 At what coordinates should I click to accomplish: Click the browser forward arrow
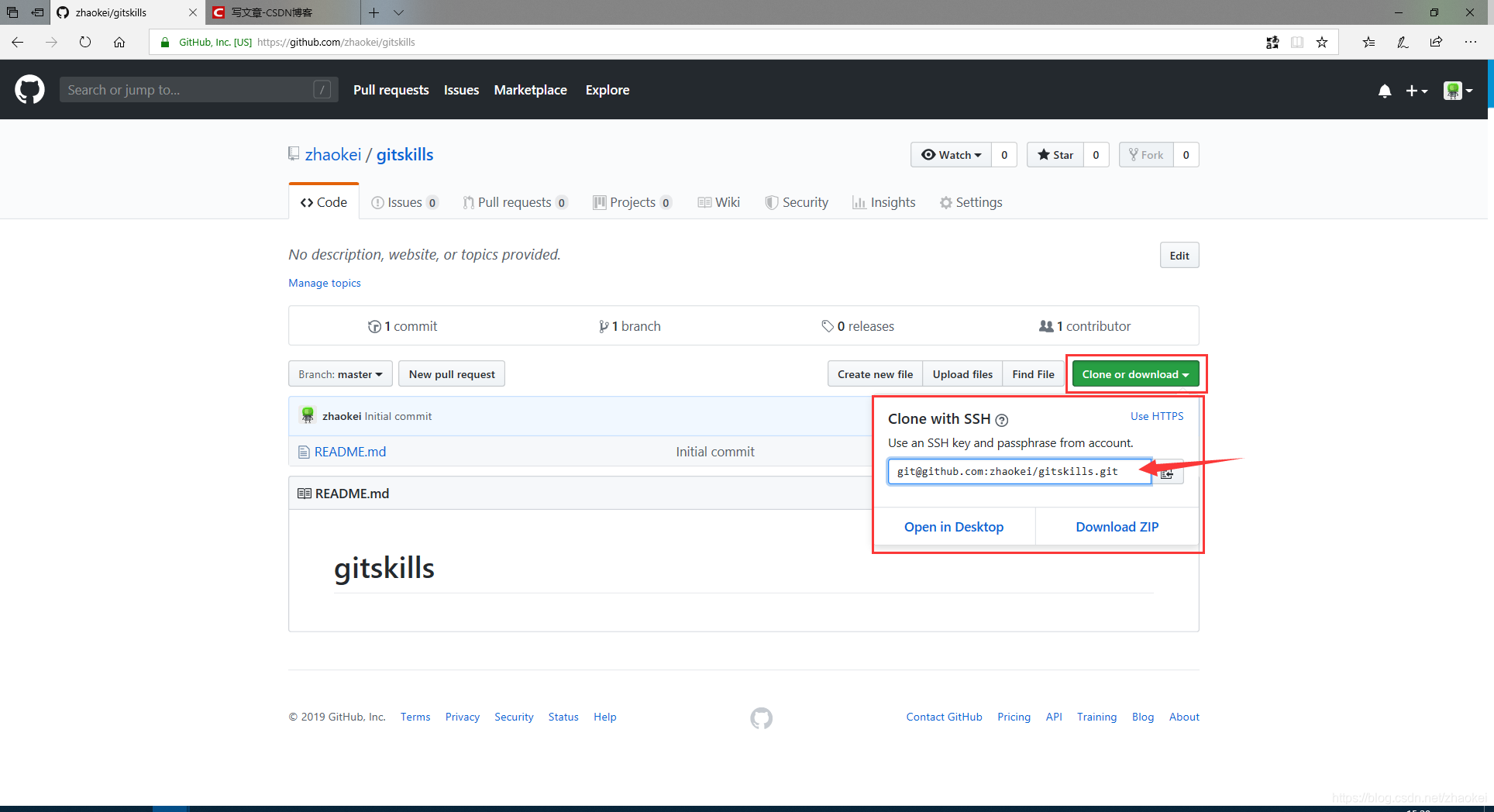(51, 42)
